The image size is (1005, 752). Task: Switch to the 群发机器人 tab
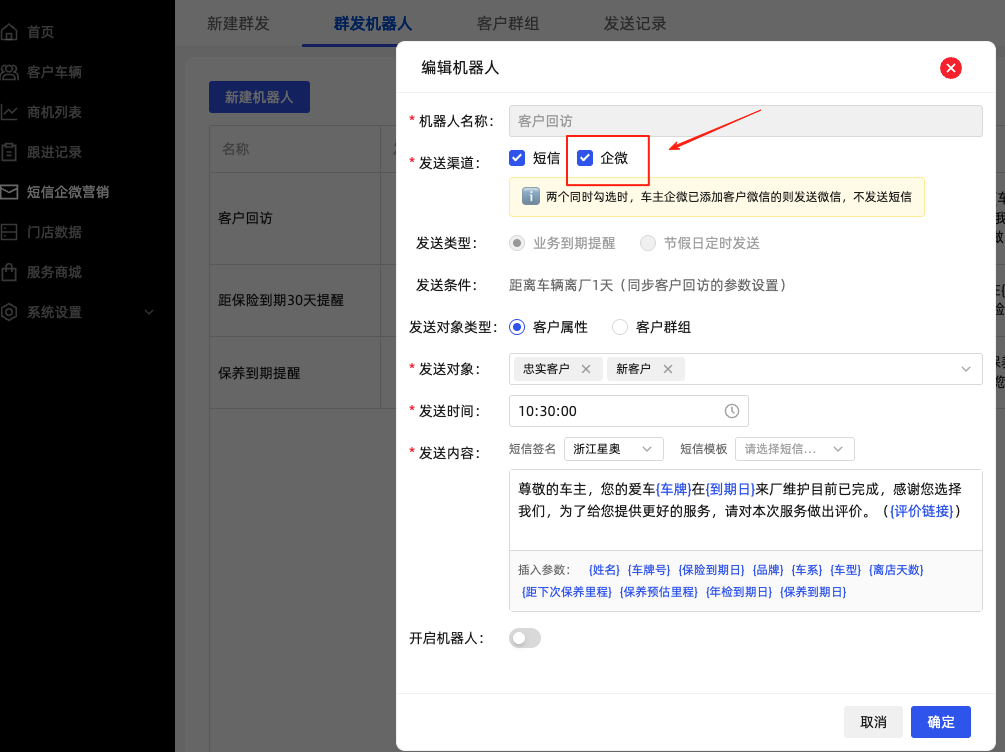click(372, 24)
